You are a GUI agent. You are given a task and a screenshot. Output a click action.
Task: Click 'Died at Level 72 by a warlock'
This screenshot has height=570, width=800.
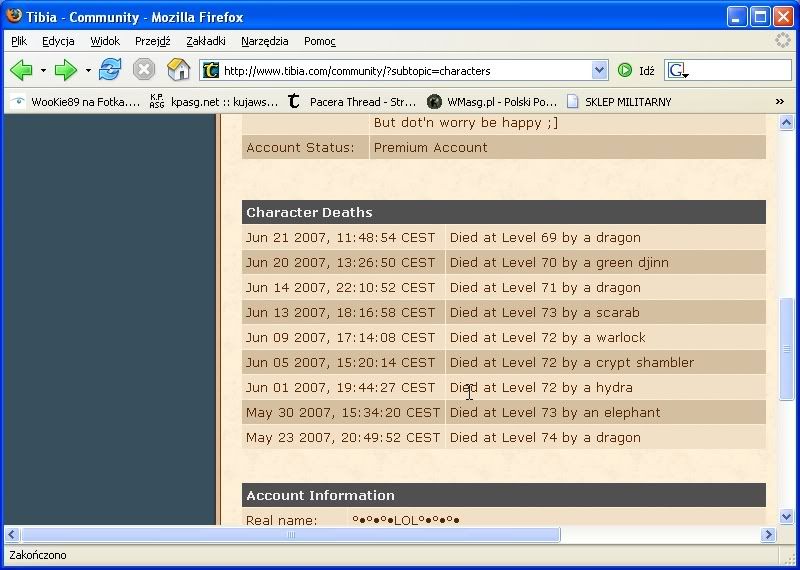[547, 338]
